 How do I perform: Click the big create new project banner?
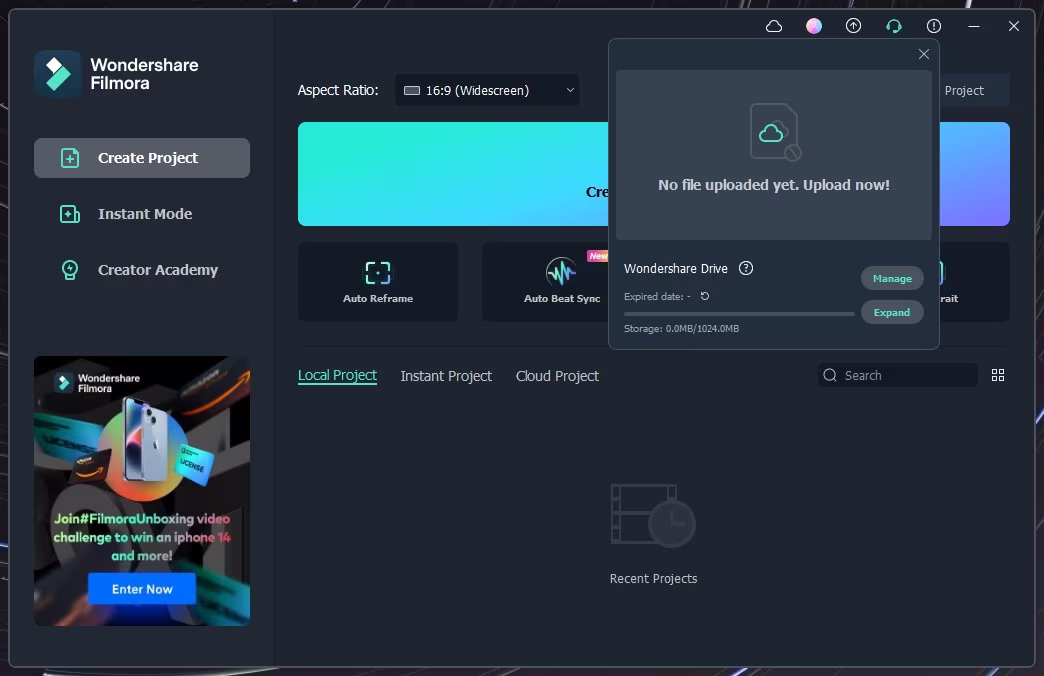click(453, 174)
